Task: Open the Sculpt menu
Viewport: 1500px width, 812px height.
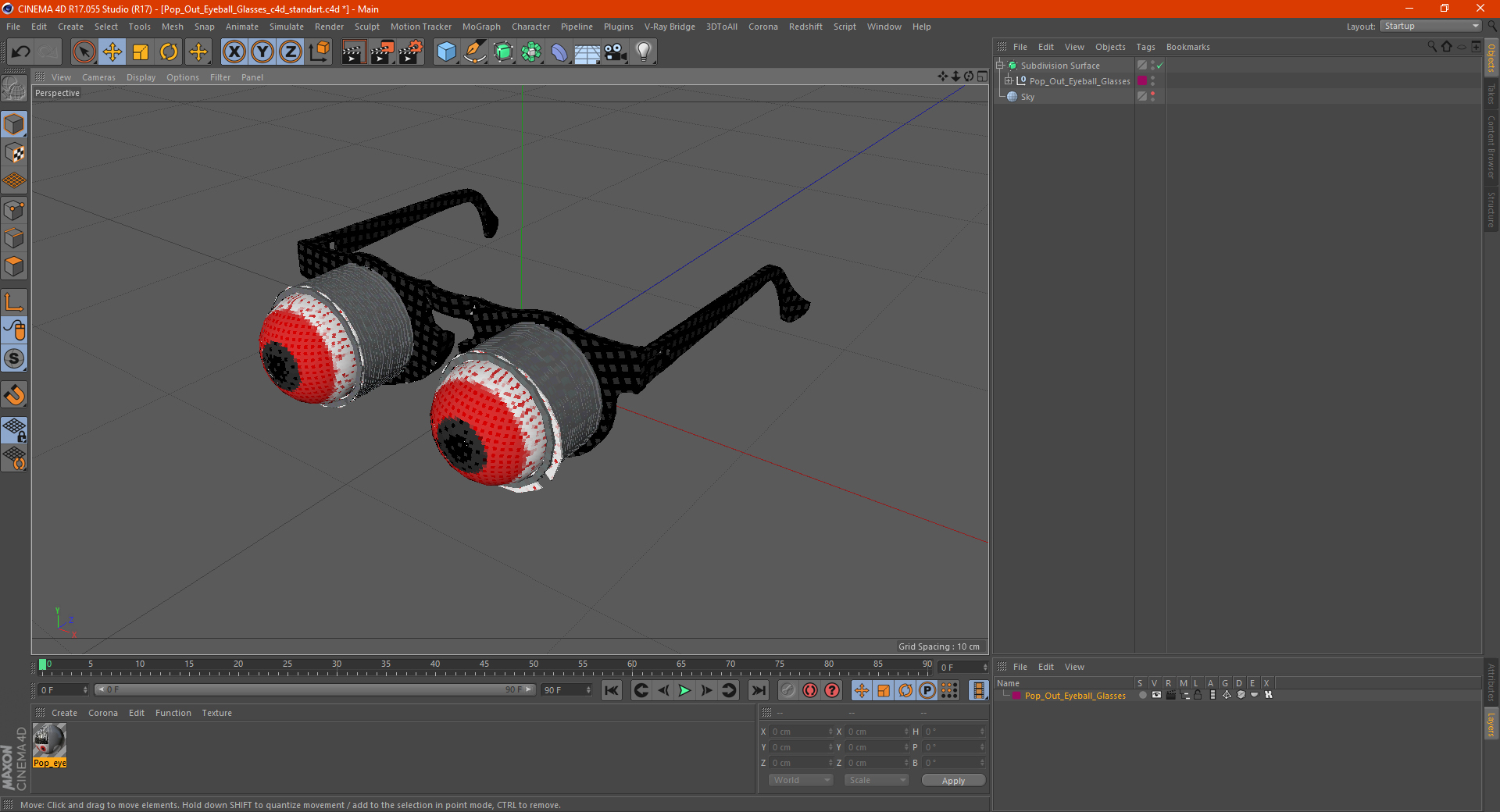Action: pos(367,27)
